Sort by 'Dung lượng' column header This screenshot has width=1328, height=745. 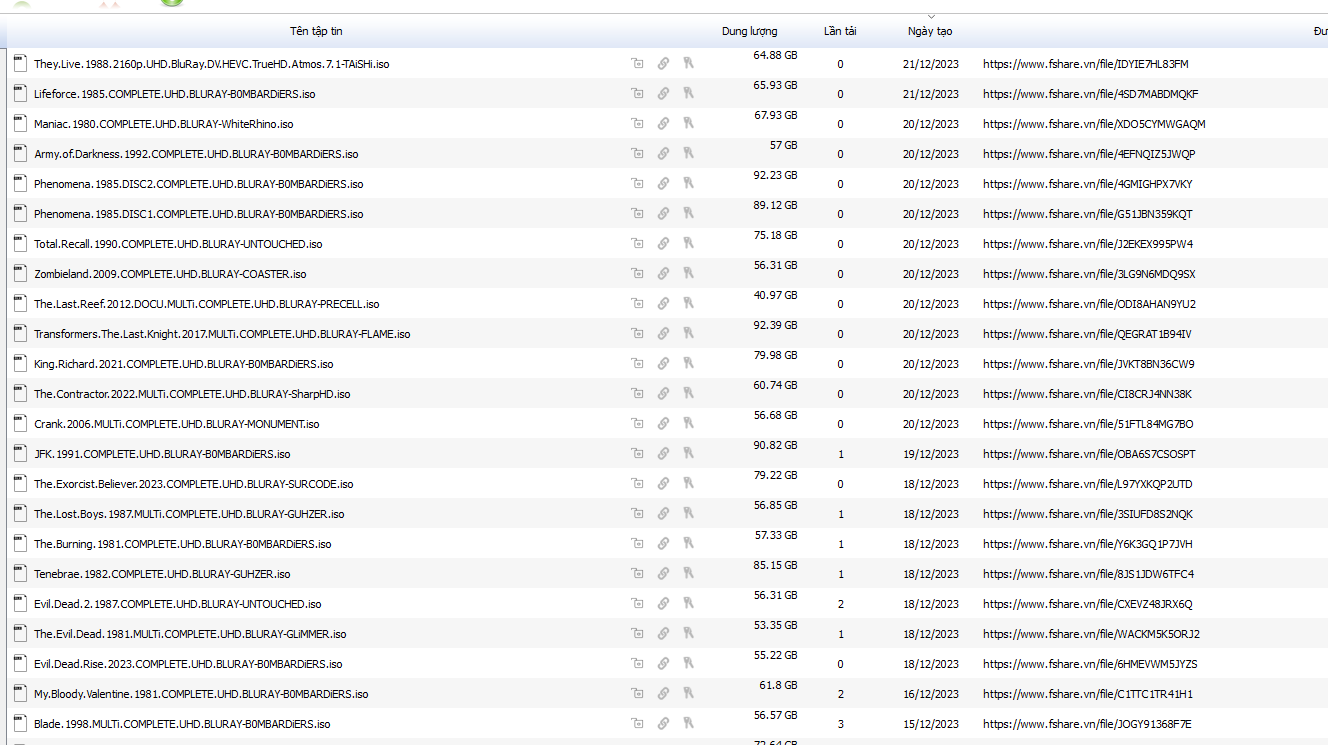coord(749,31)
